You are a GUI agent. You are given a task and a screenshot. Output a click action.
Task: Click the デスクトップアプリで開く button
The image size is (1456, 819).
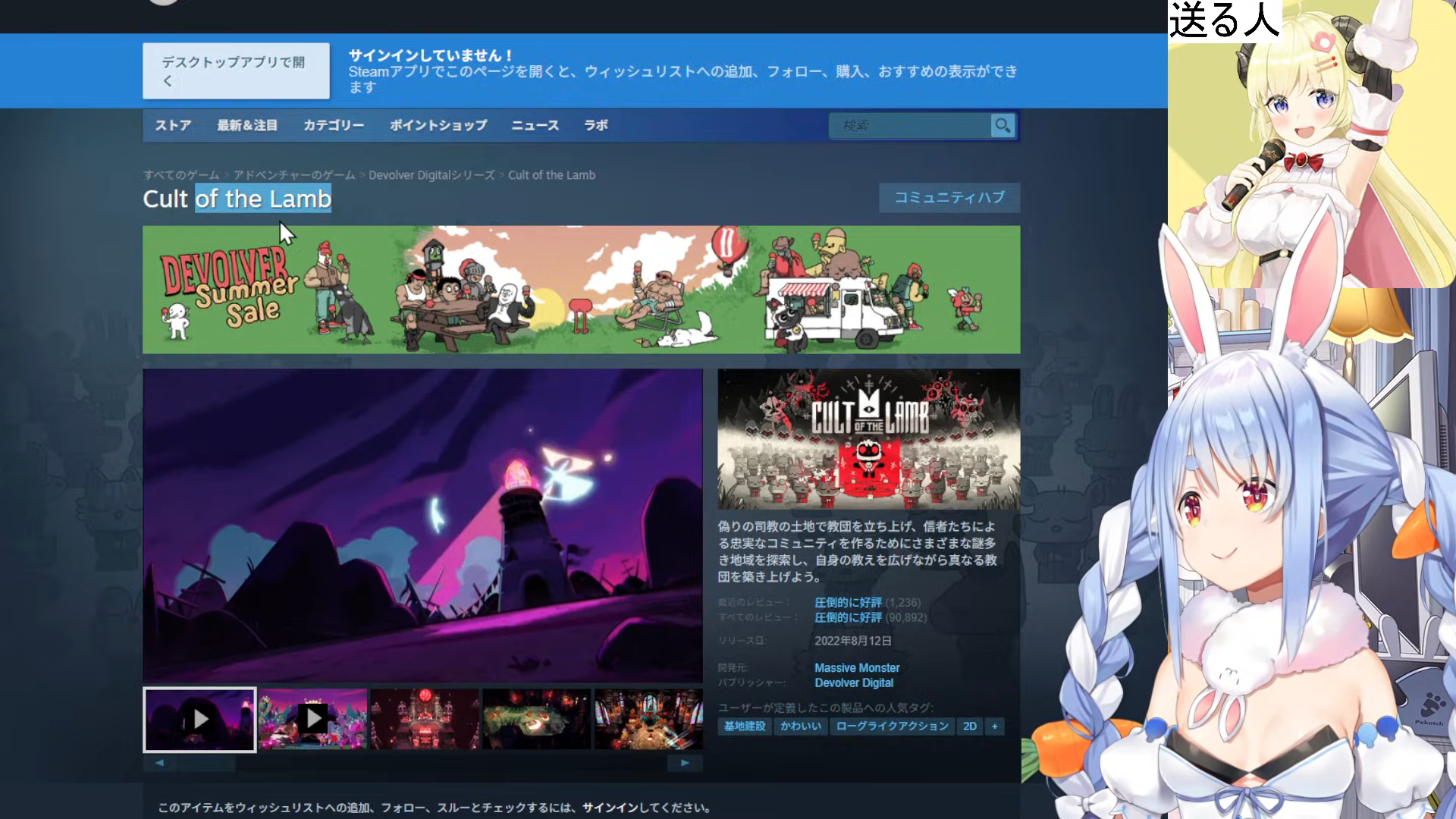(x=236, y=71)
